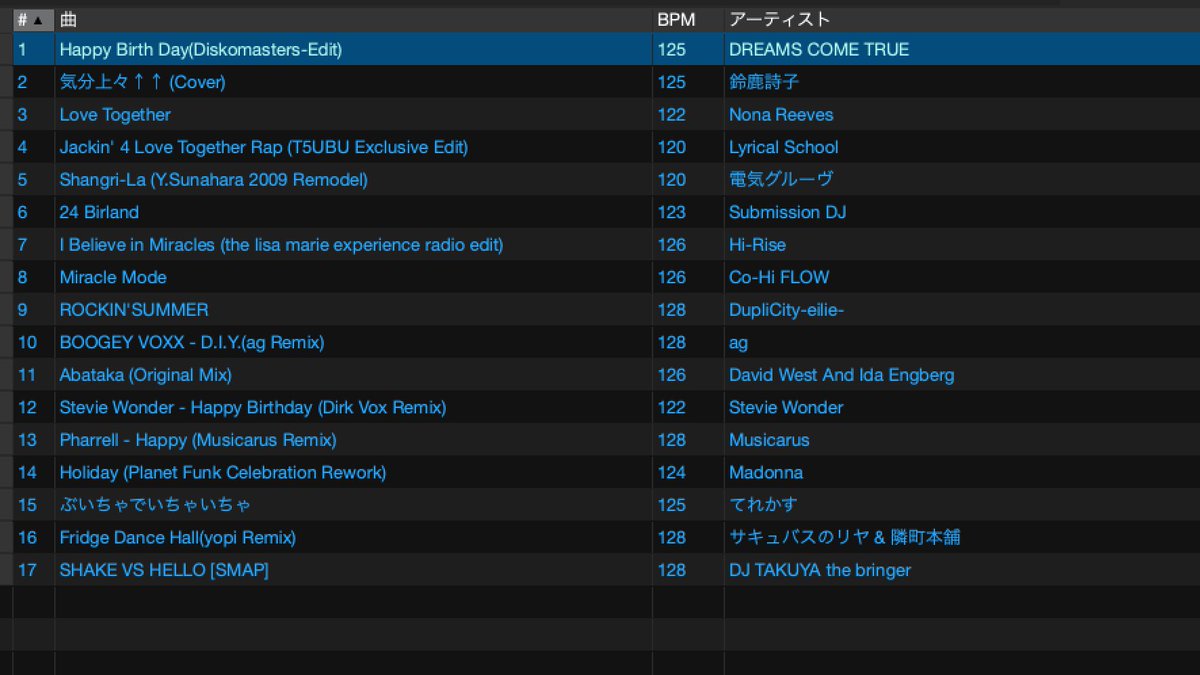Select Pharrell - Happy (Musicarus Remix)
Image resolution: width=1200 pixels, height=675 pixels.
tap(198, 440)
